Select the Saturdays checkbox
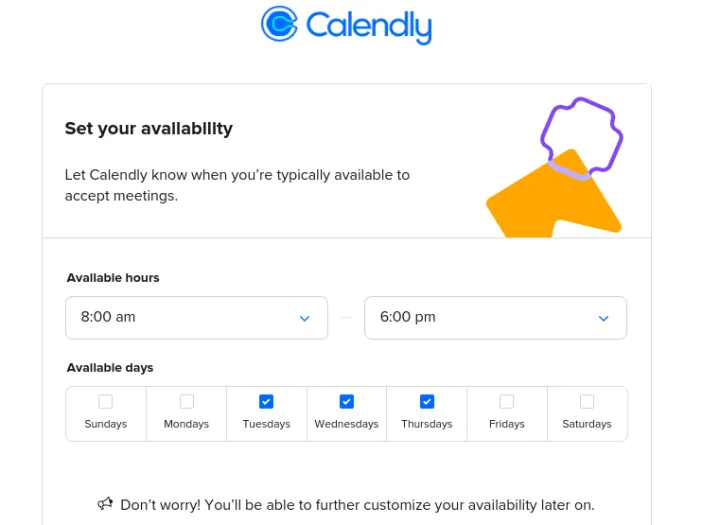Image resolution: width=720 pixels, height=525 pixels. (587, 402)
